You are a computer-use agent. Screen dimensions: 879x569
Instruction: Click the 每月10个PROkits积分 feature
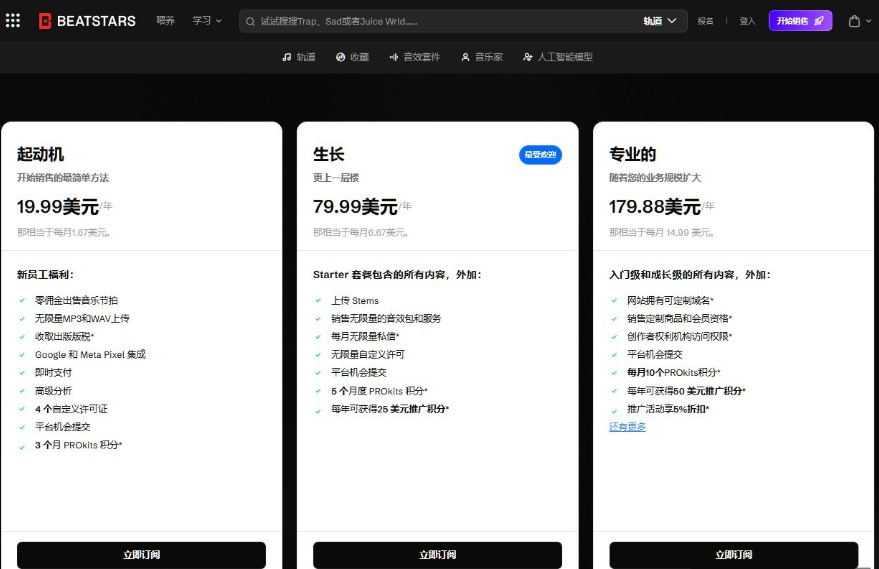coord(673,373)
